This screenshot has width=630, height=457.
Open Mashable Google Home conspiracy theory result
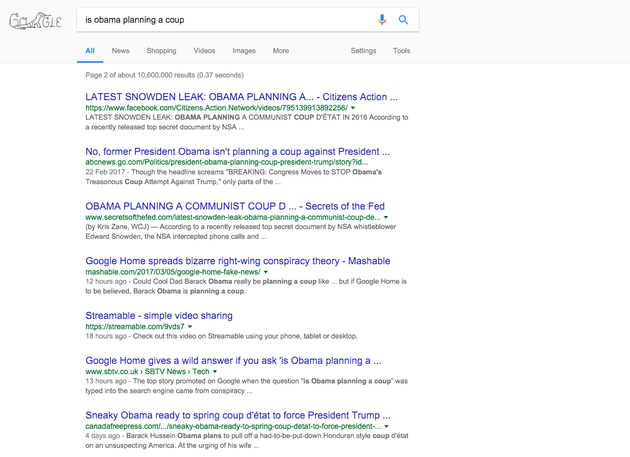237,261
